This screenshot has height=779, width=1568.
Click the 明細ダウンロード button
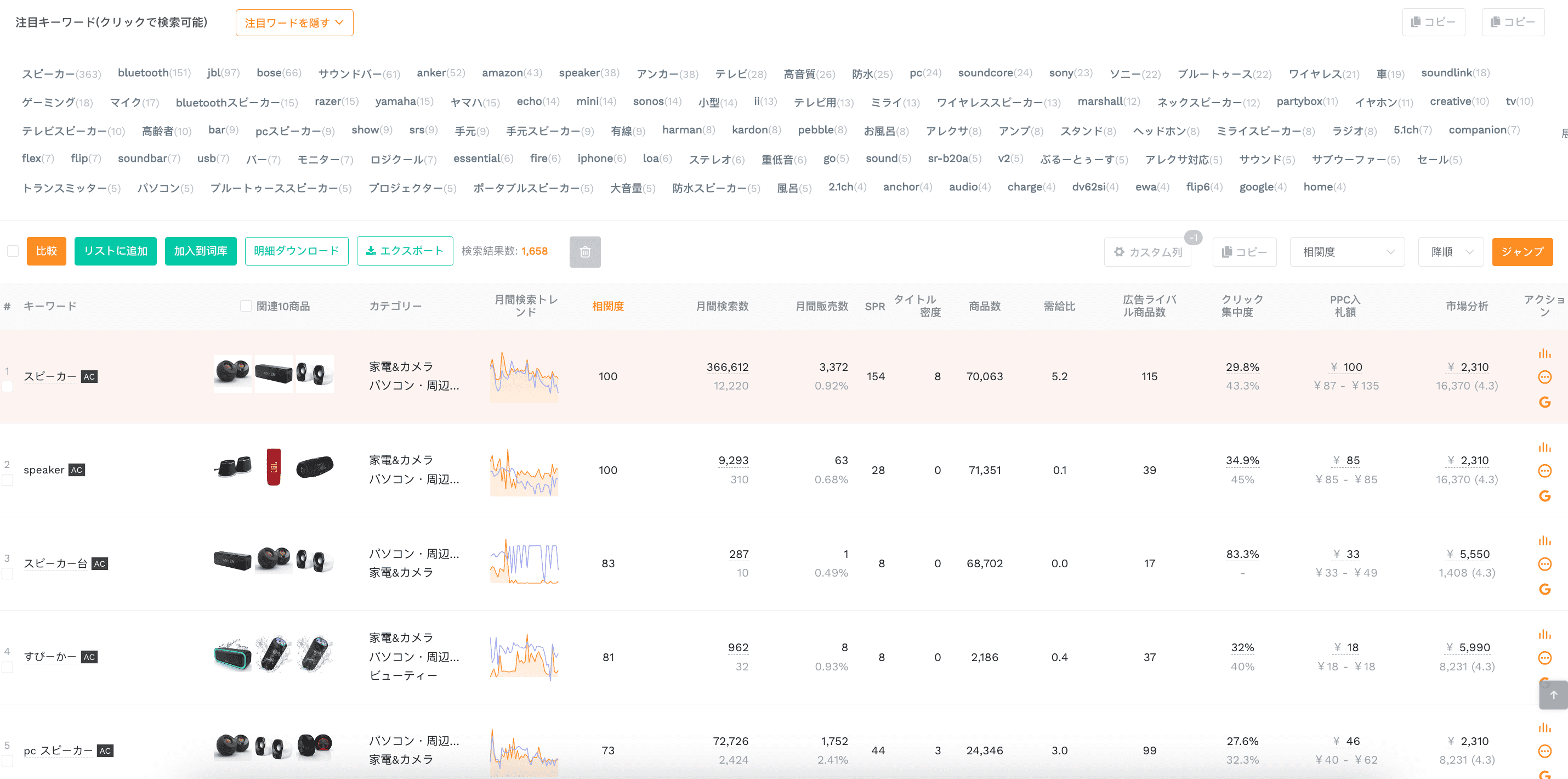[297, 251]
